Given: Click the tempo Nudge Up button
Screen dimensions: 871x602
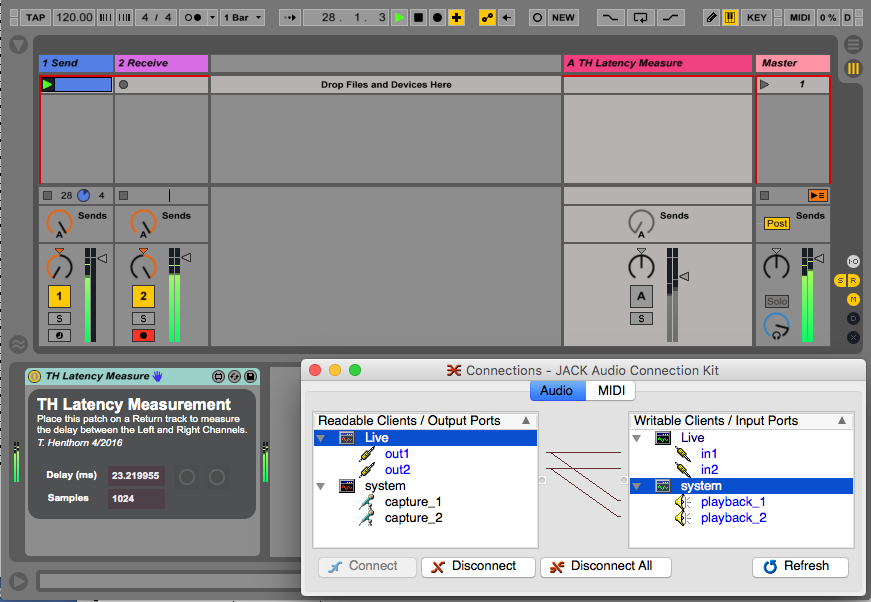Looking at the screenshot, I should point(124,18).
